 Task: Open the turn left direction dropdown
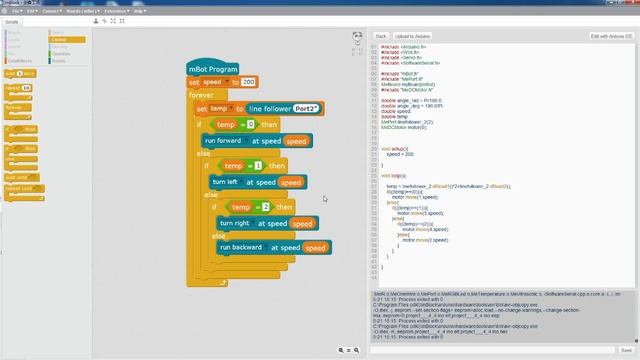(x=241, y=182)
